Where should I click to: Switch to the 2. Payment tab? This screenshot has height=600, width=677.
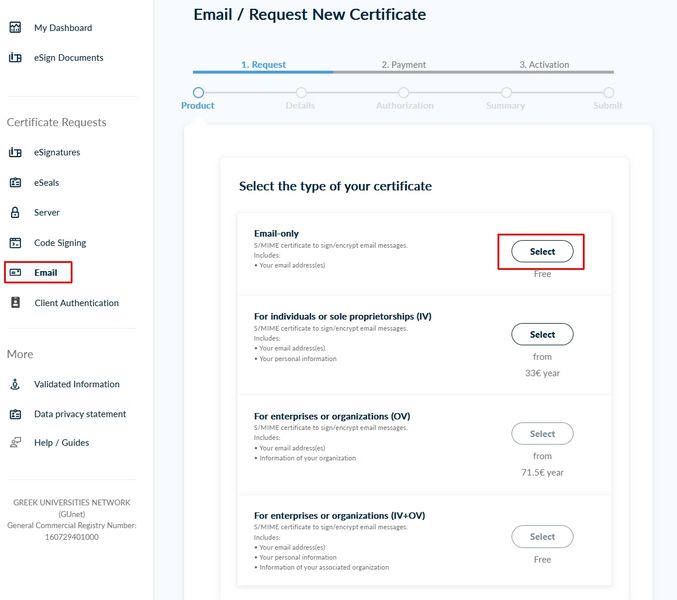[404, 65]
